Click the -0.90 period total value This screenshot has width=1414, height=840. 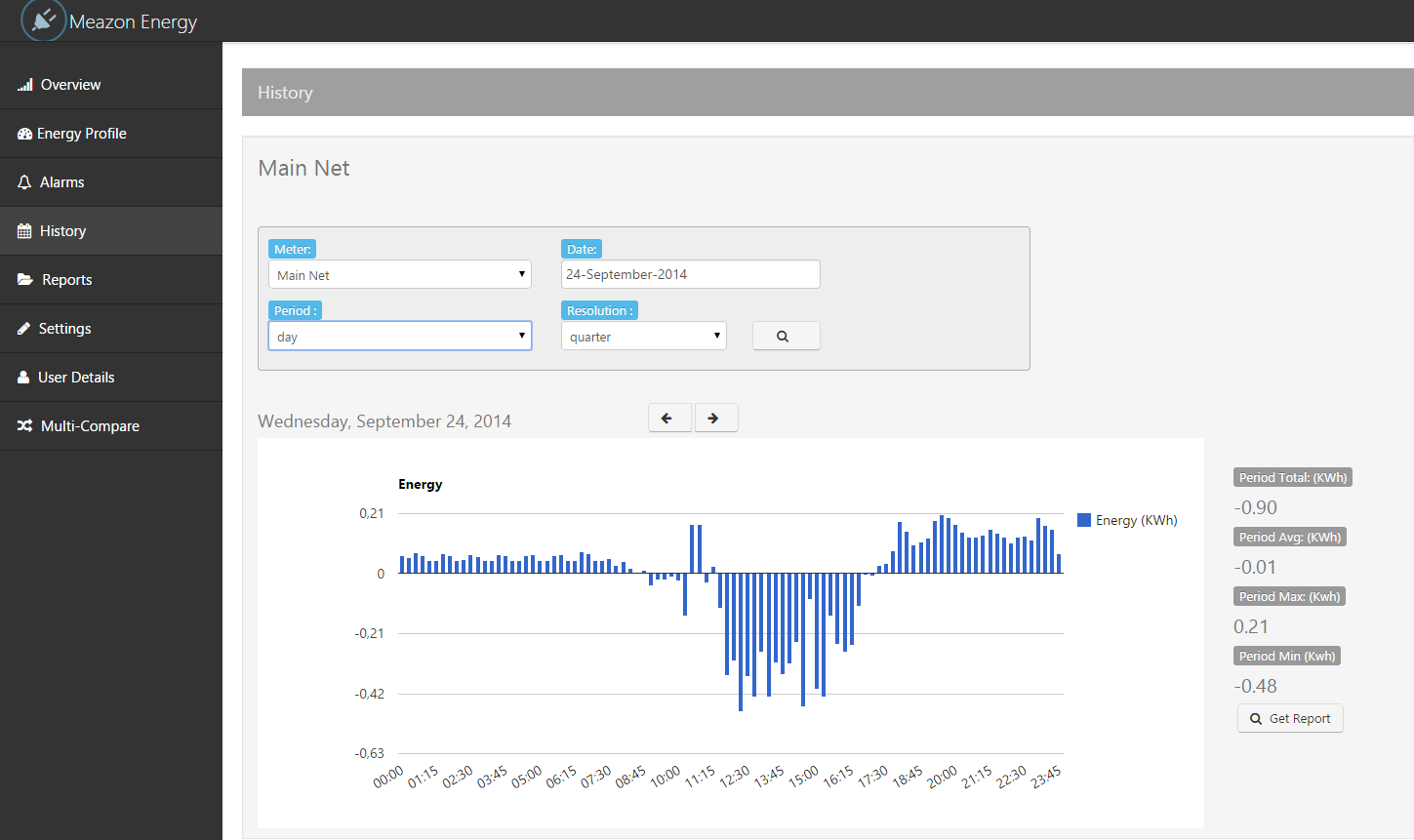click(1256, 507)
